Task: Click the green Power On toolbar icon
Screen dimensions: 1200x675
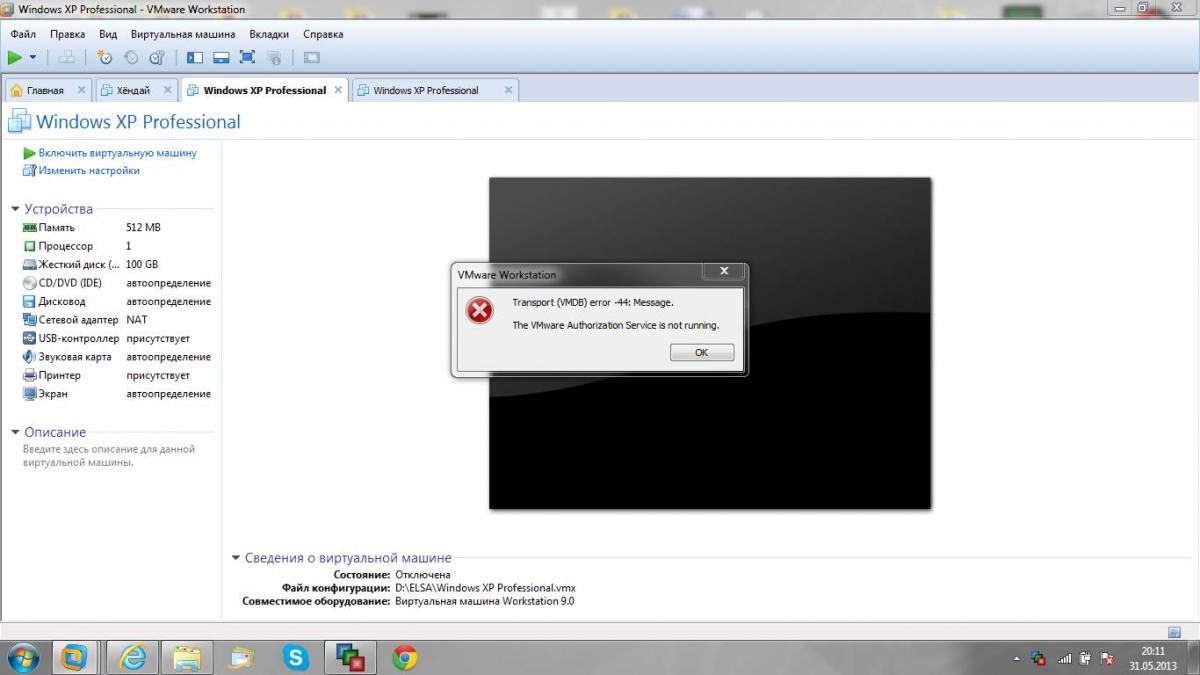Action: (x=15, y=58)
